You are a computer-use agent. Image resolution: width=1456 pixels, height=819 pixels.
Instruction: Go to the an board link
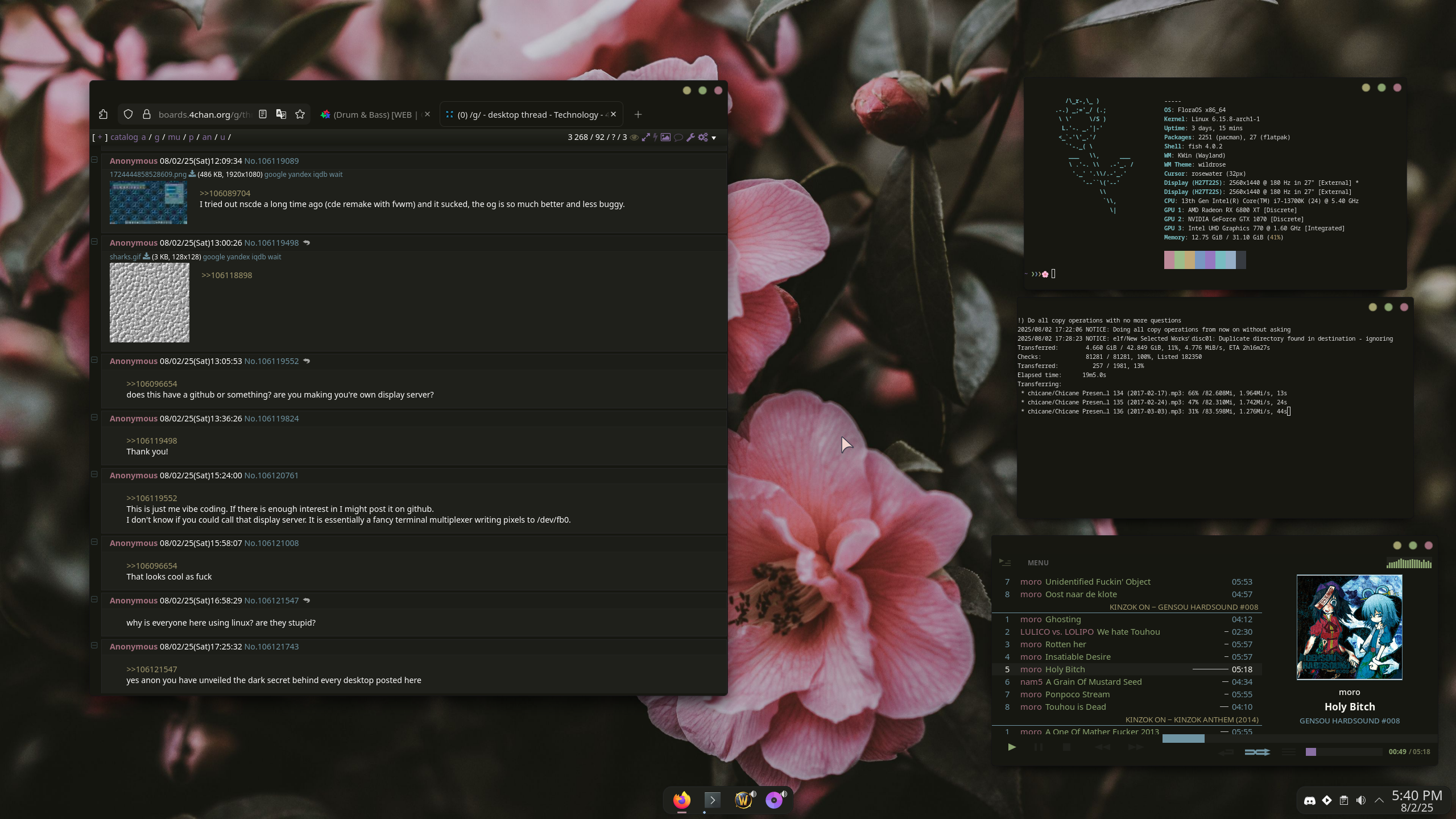click(206, 137)
